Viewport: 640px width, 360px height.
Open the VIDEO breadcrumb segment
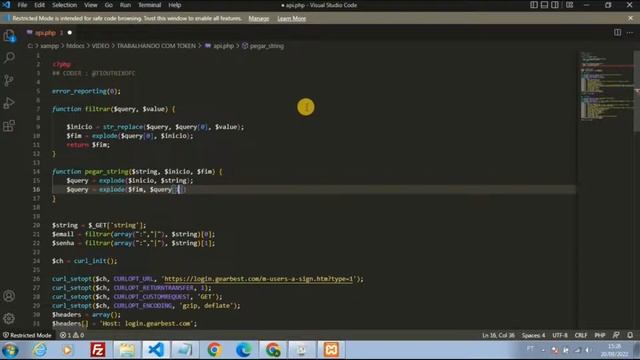(100, 46)
